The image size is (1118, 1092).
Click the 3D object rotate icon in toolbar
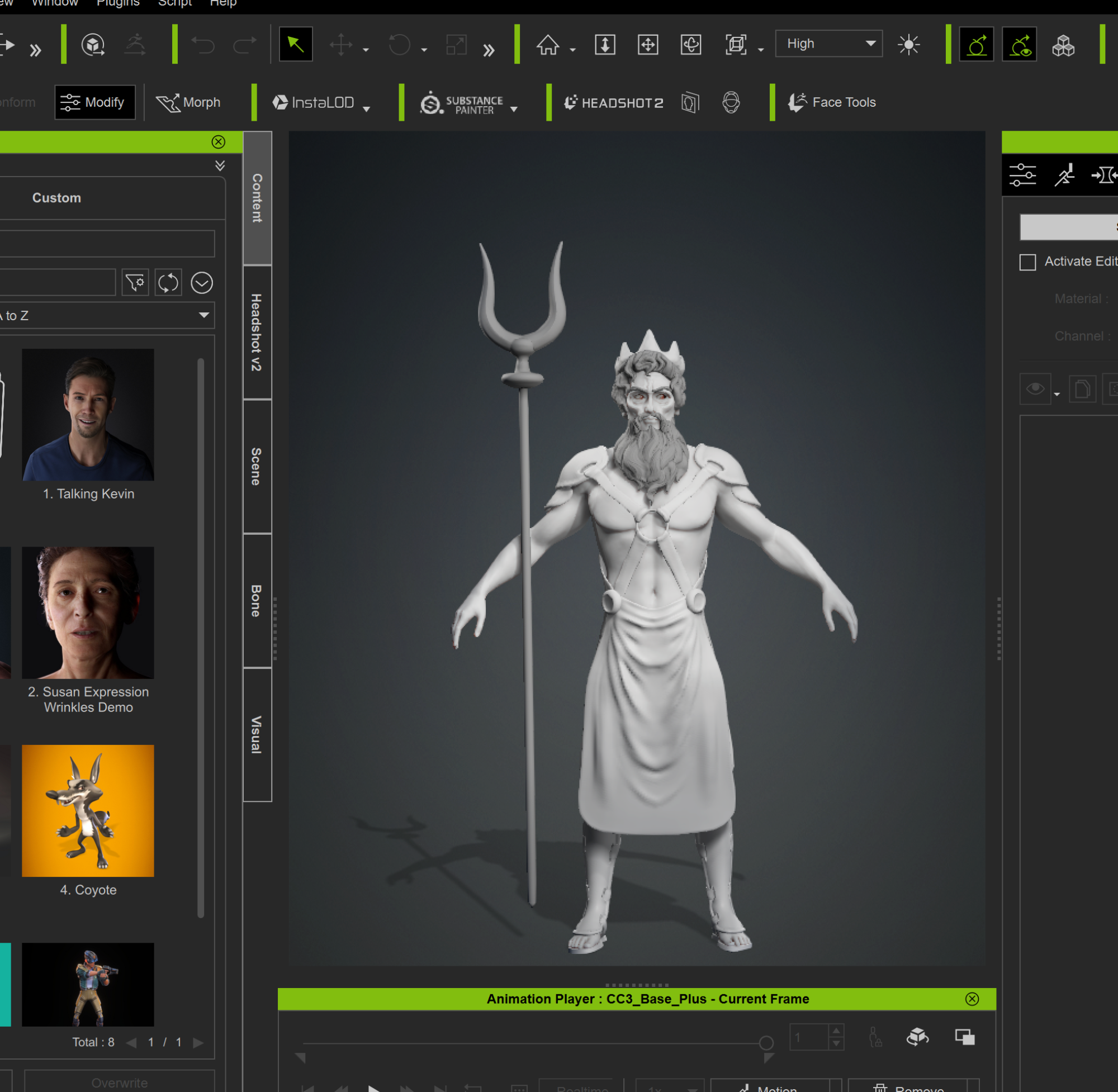click(93, 45)
